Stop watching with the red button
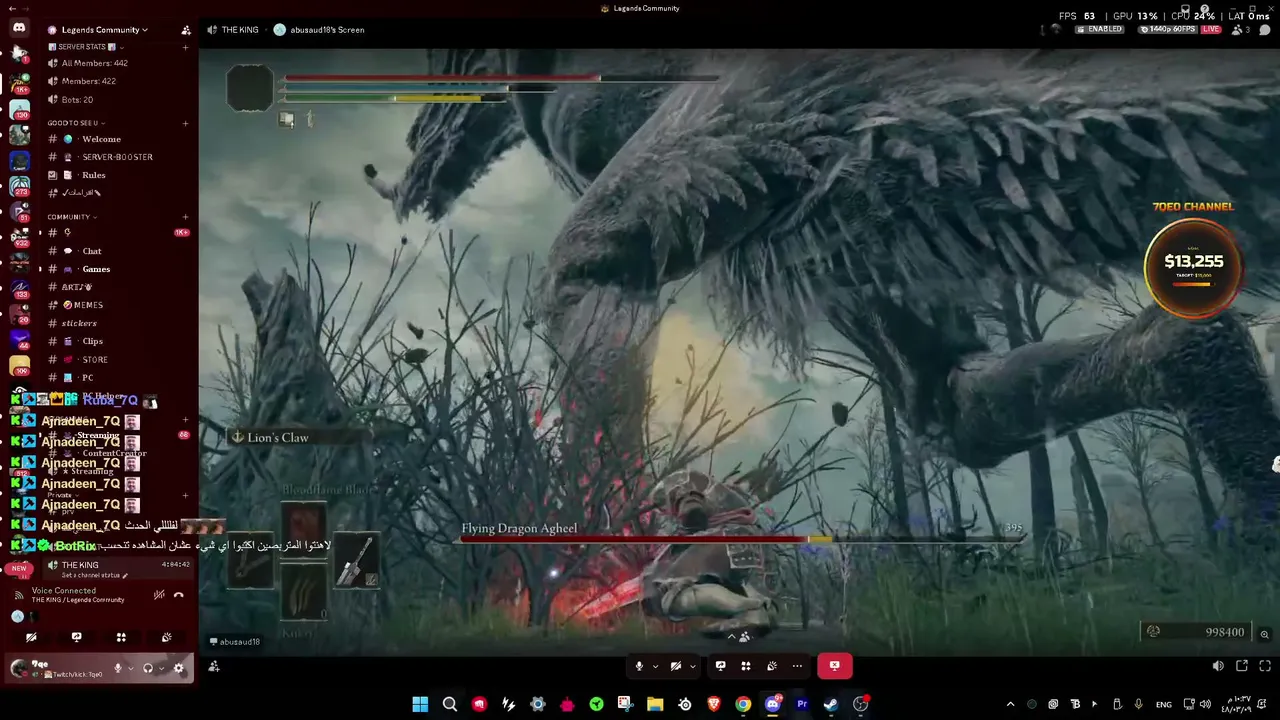1280x720 pixels. pos(834,666)
